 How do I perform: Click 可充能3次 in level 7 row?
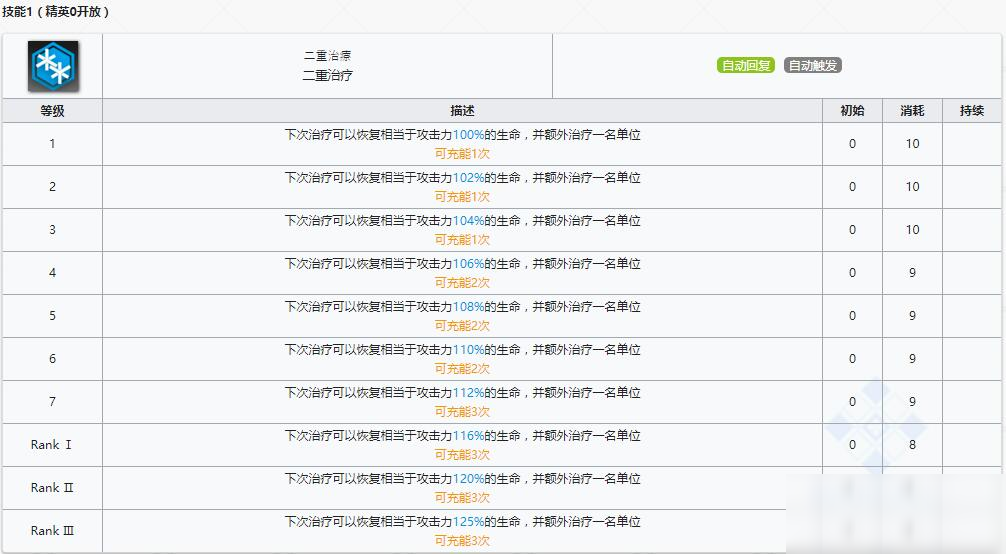coord(462,412)
